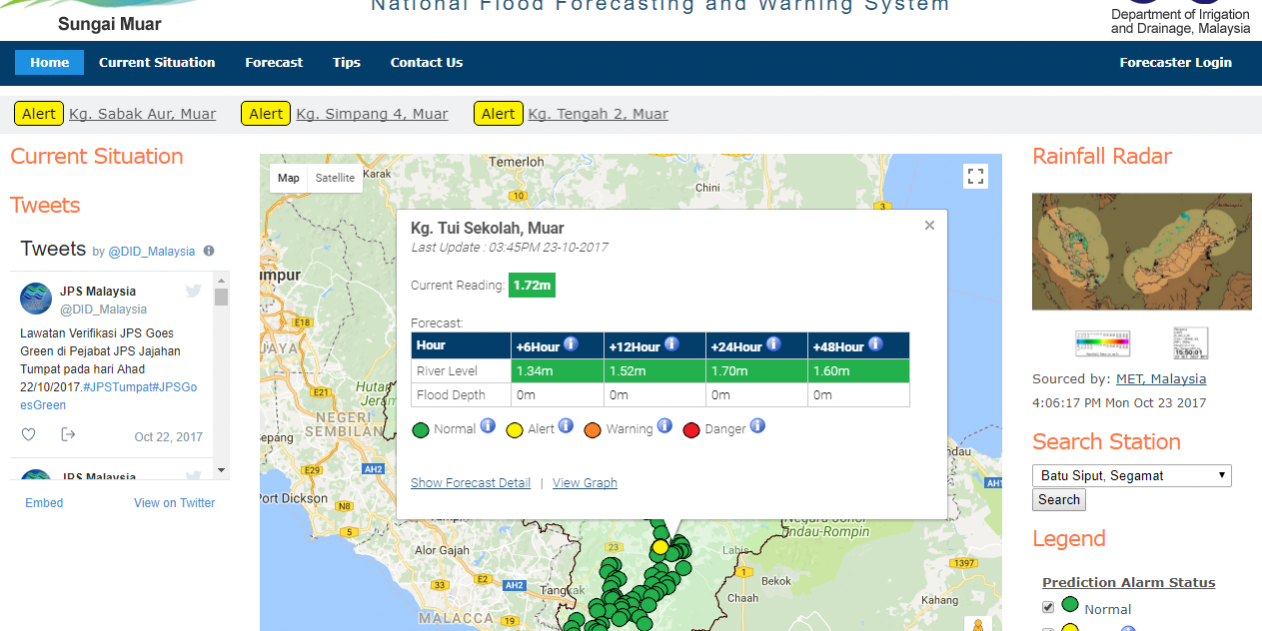Click info icon beside @DID_Malaysia
The height and width of the screenshot is (631, 1262).
point(209,251)
